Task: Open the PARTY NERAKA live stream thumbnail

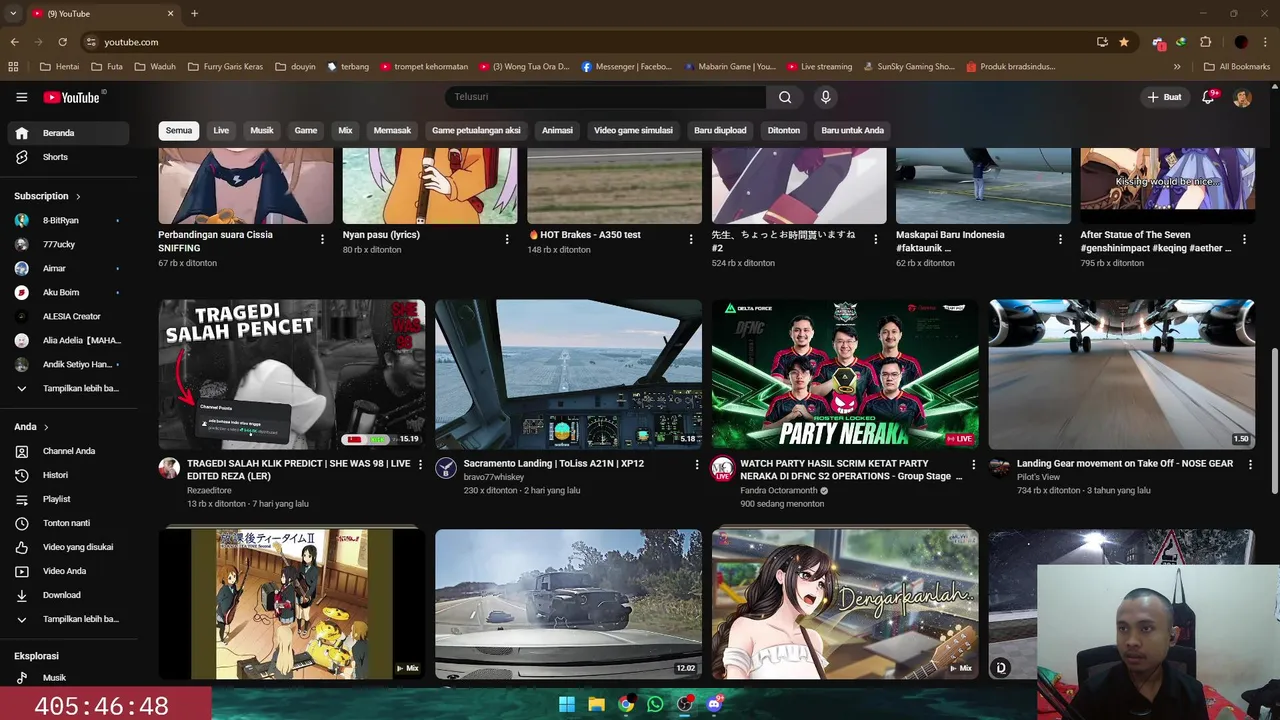Action: pyautogui.click(x=845, y=374)
